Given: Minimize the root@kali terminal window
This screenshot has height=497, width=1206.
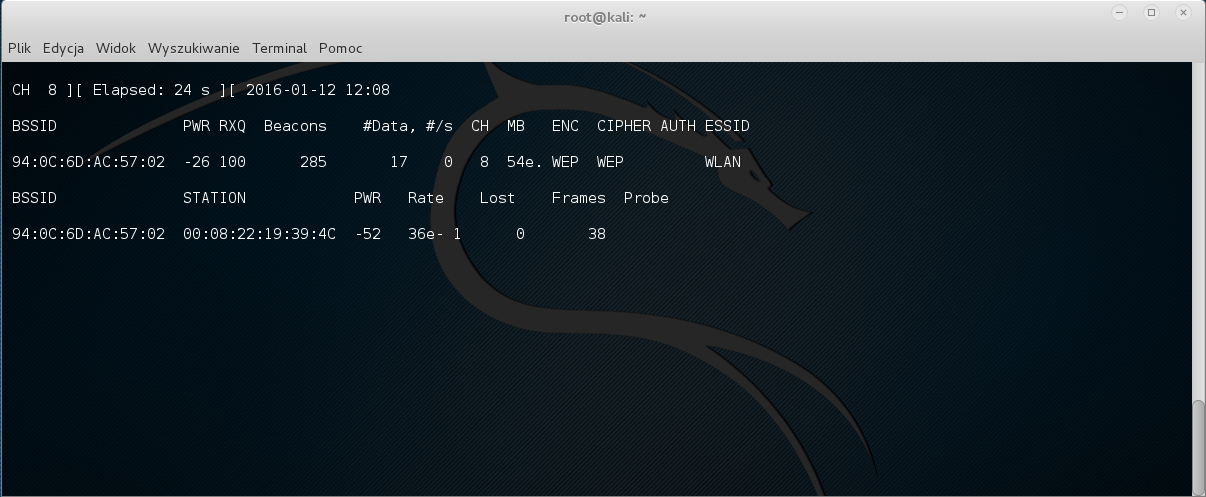Looking at the screenshot, I should tap(1121, 13).
